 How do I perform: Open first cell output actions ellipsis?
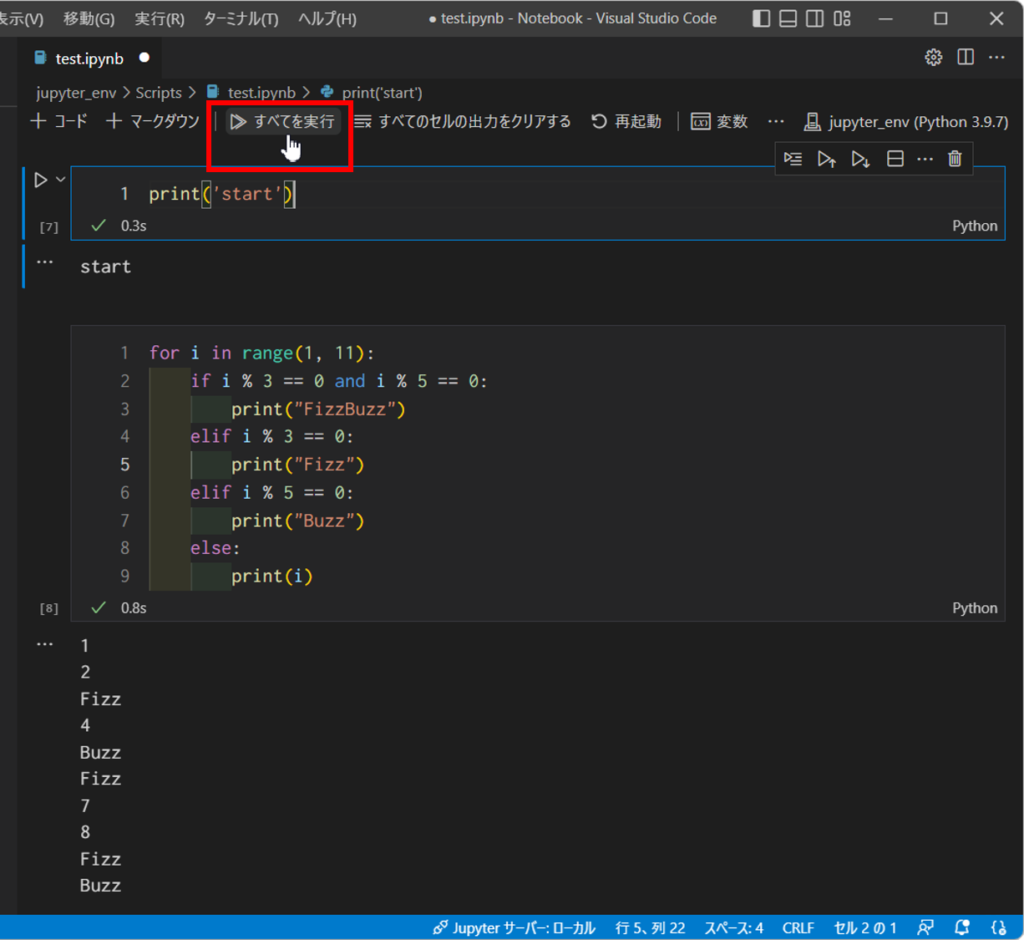[x=44, y=262]
